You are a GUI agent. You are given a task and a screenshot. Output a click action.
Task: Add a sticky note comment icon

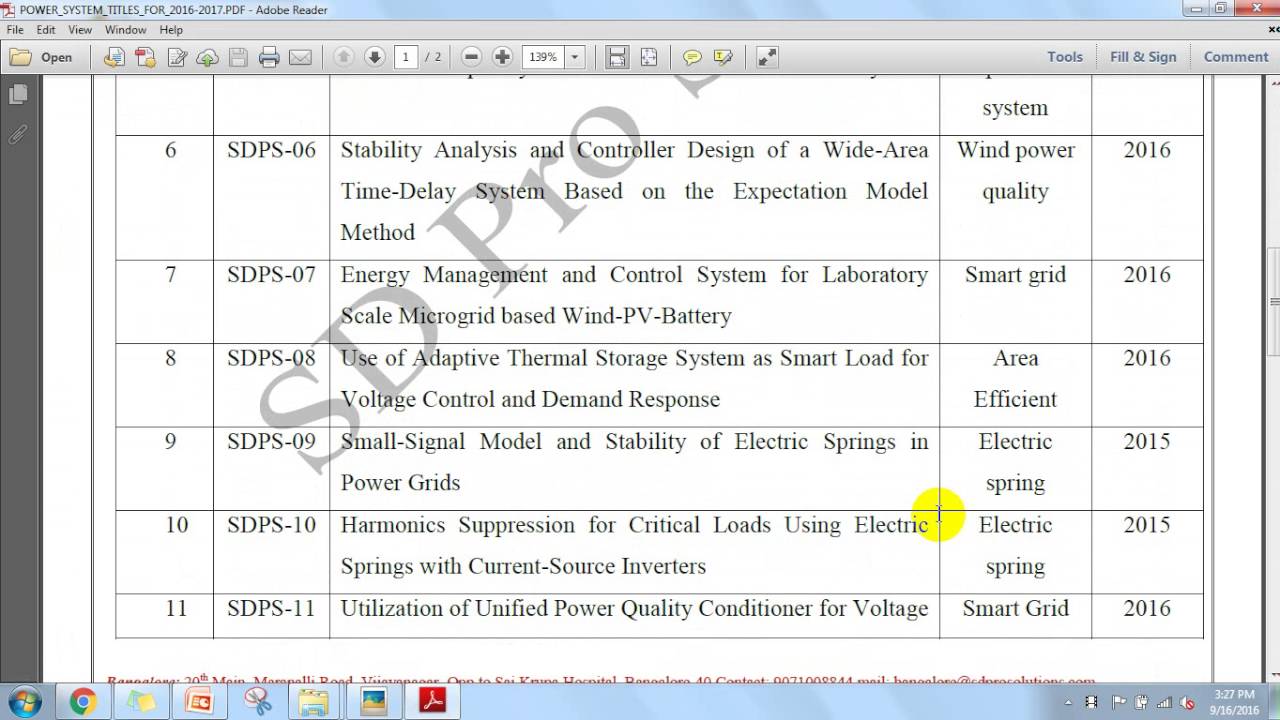[x=692, y=57]
